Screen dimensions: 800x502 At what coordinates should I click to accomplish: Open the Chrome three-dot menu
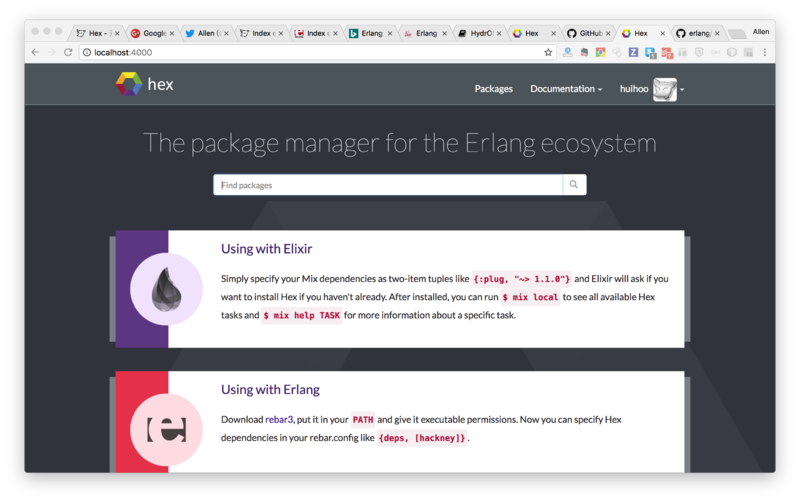pos(765,52)
